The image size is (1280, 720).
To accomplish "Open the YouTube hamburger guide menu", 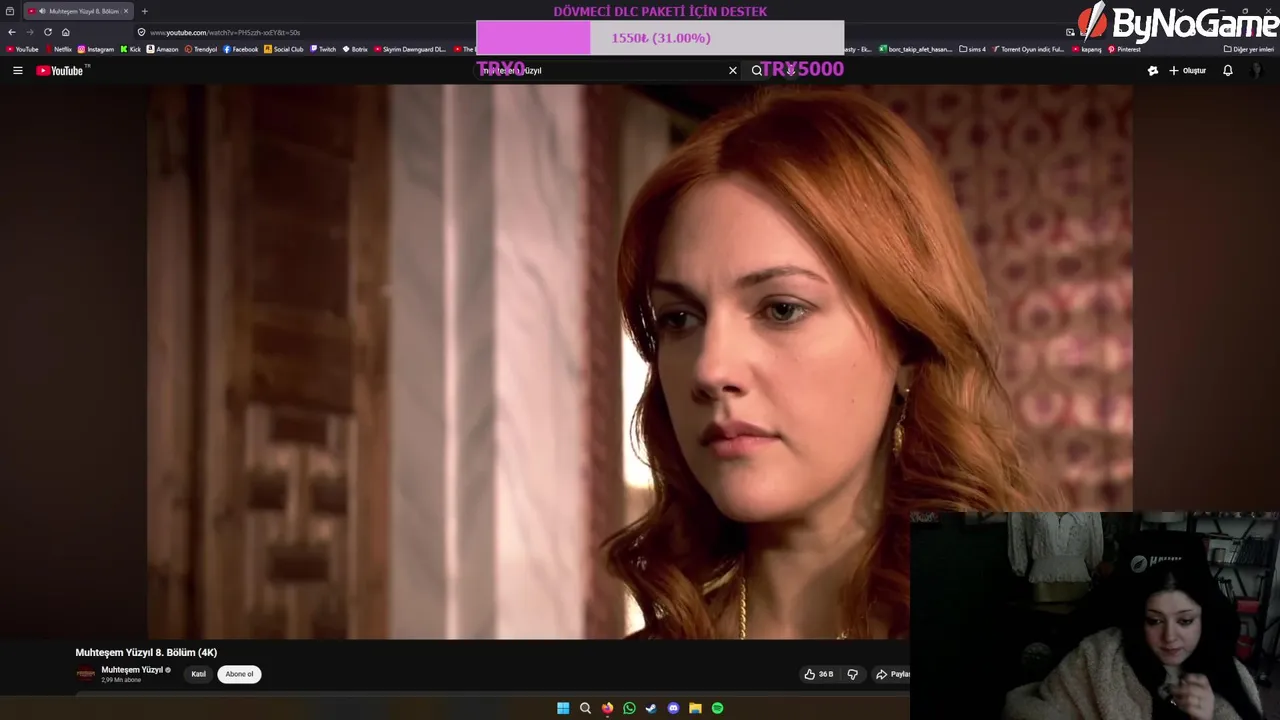I will tap(17, 71).
